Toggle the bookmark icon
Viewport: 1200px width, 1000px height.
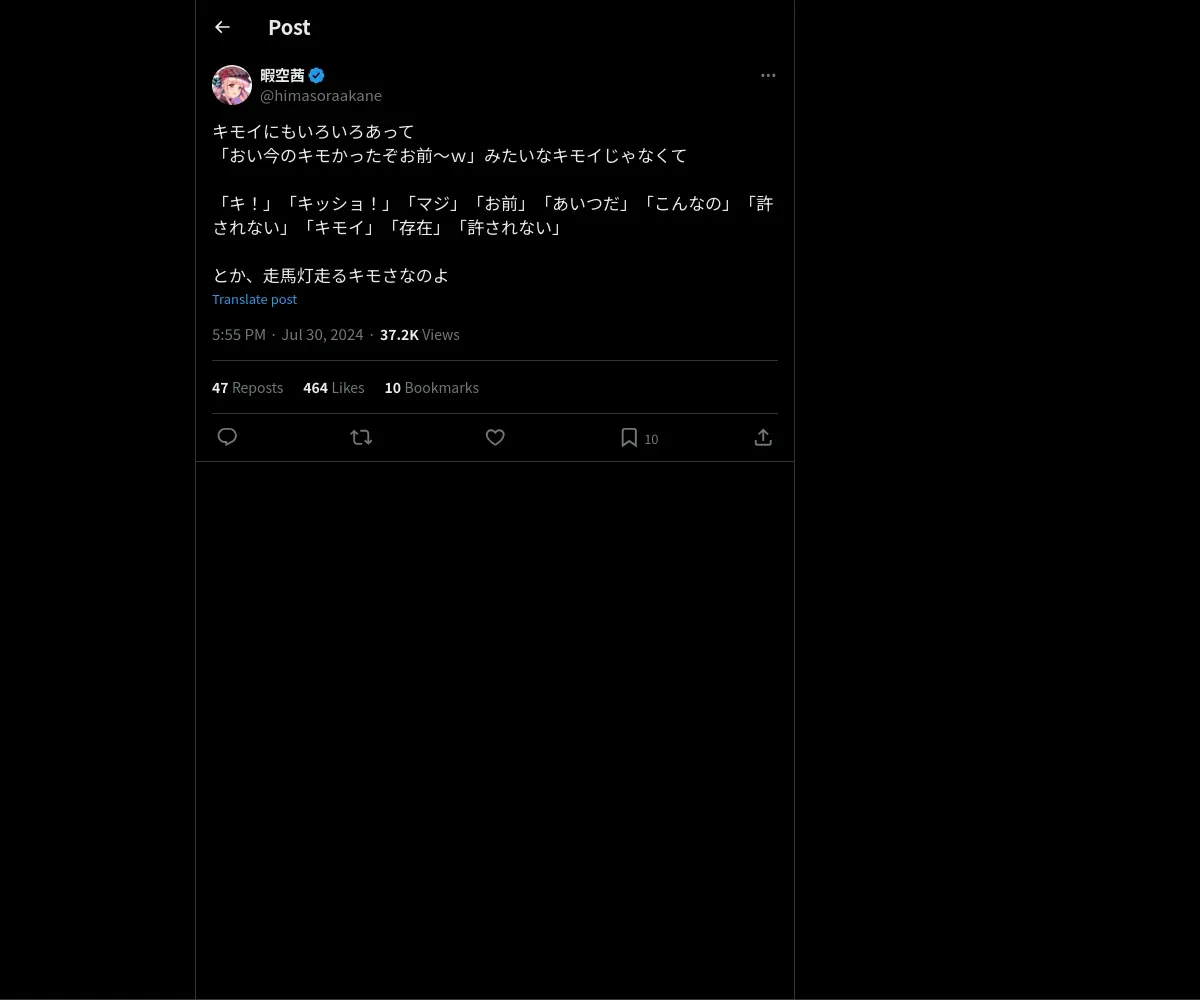point(629,437)
